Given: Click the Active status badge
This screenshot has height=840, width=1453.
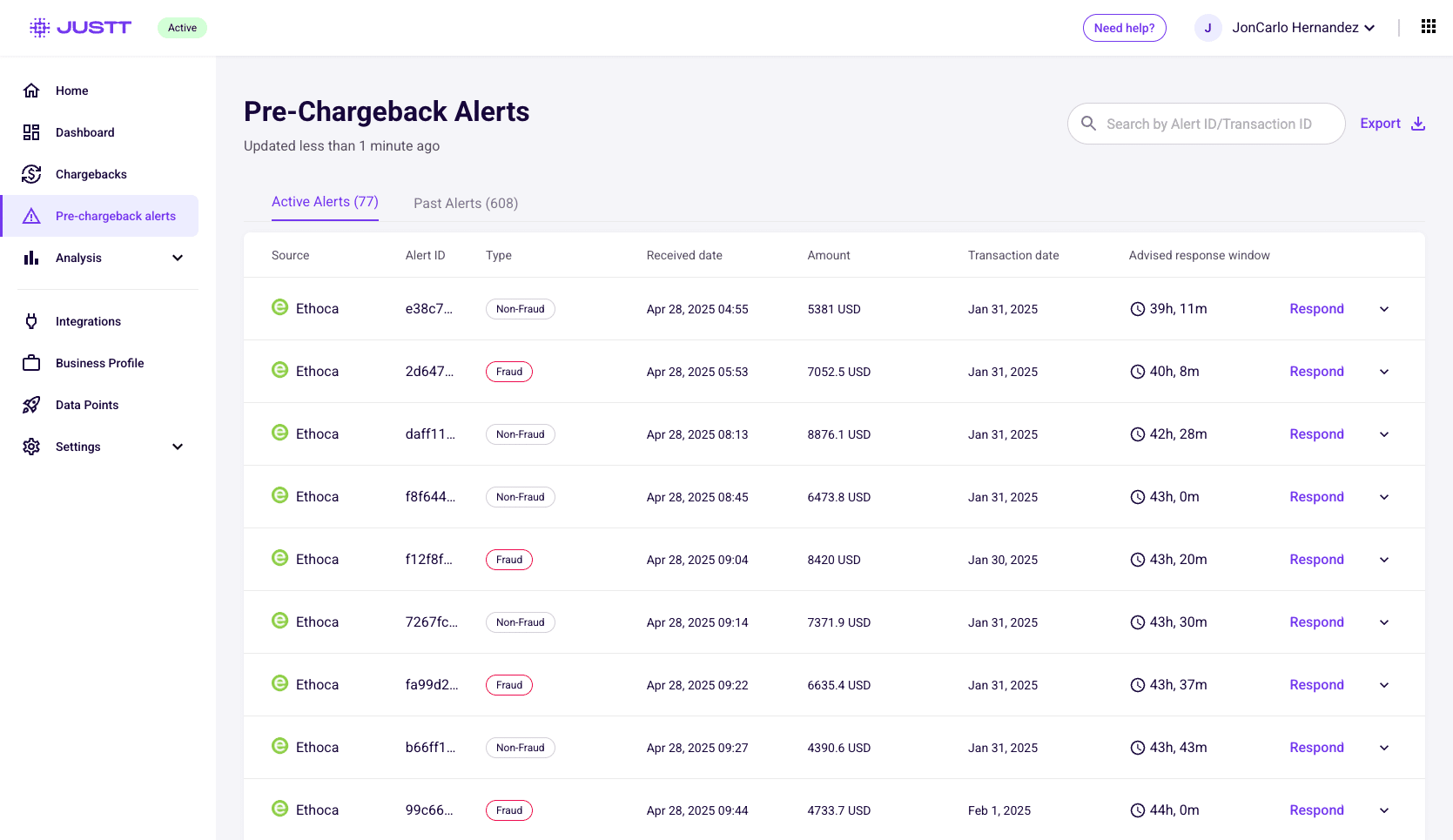Looking at the screenshot, I should click(x=182, y=28).
